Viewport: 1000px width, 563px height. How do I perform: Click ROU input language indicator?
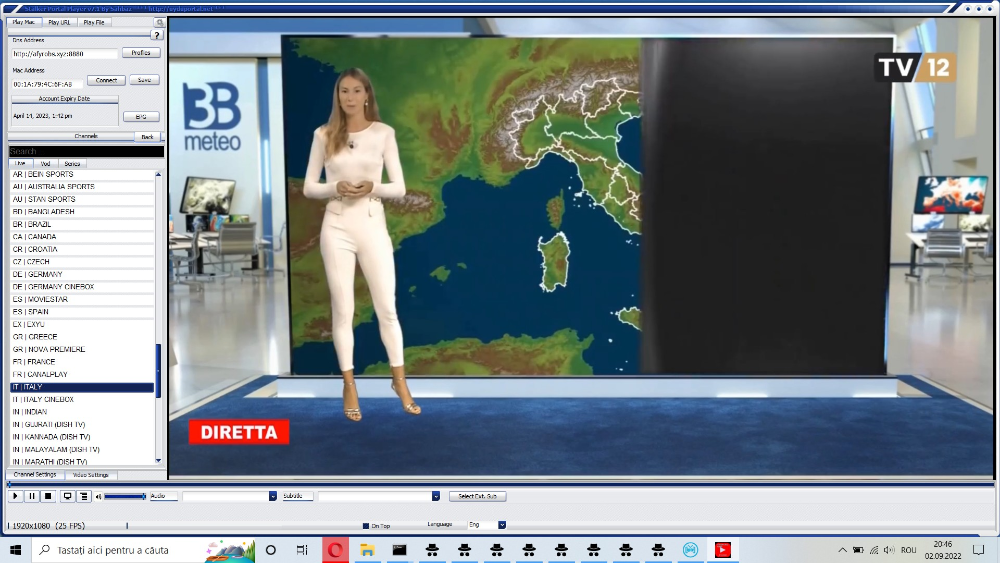coord(909,550)
